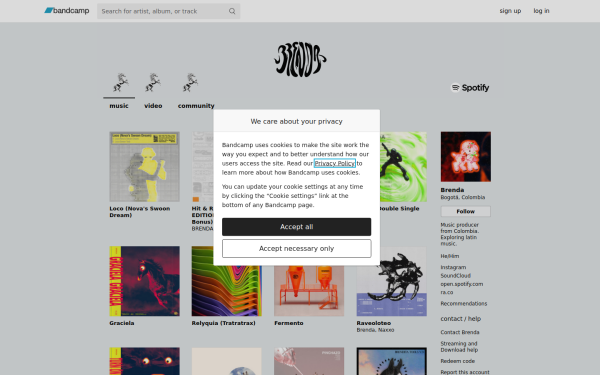Screen dimensions: 600x375
Task: Click the Raveoloteo album title
Action: (373, 323)
